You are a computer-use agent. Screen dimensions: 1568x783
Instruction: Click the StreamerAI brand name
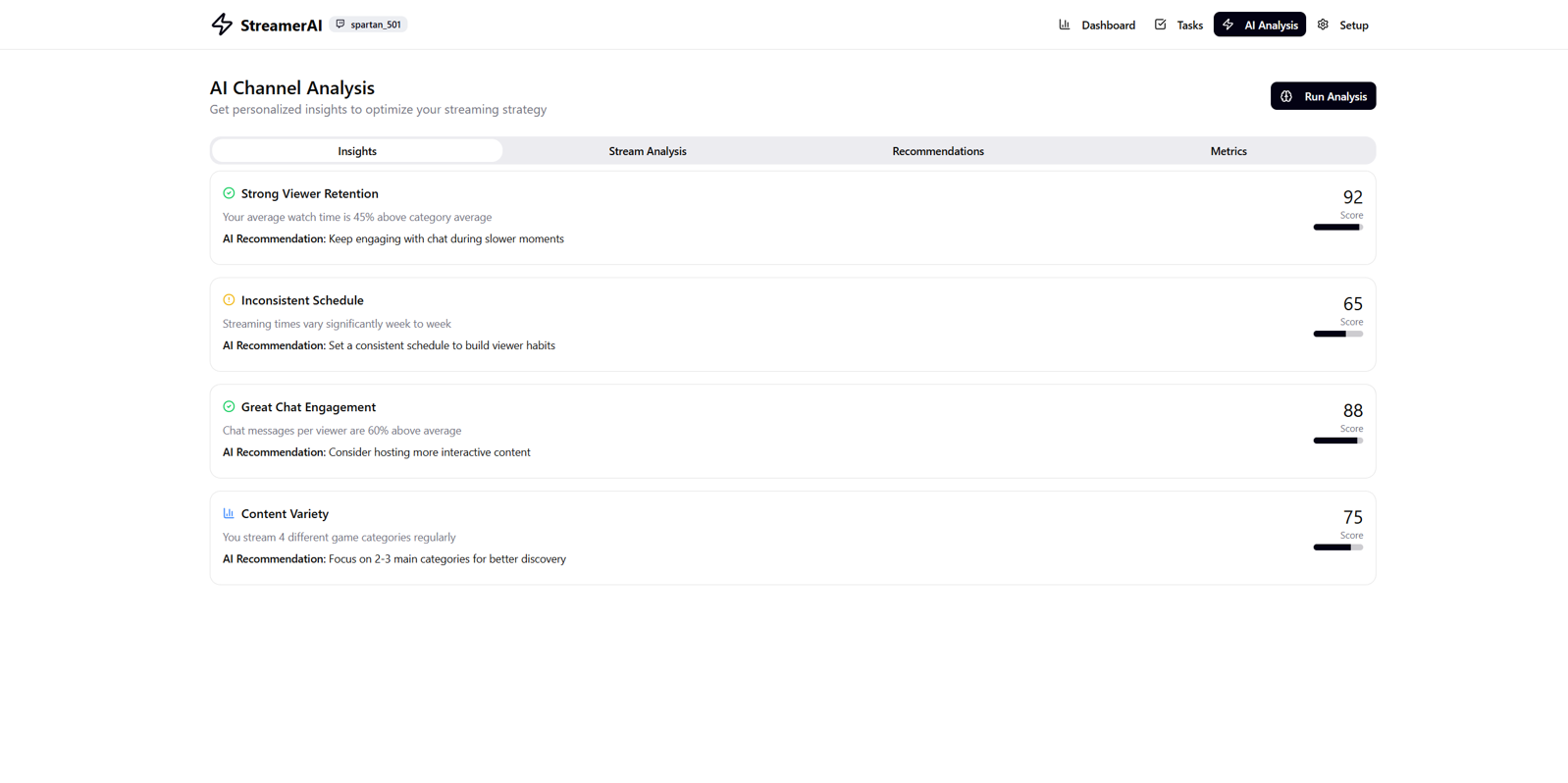pyautogui.click(x=281, y=26)
